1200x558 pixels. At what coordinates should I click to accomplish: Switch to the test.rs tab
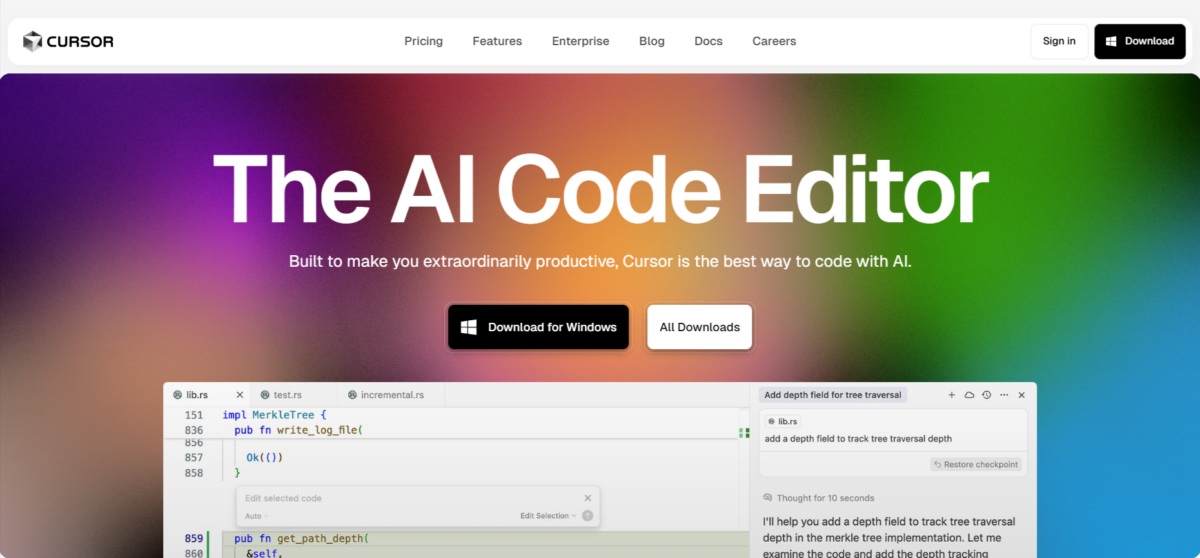287,395
